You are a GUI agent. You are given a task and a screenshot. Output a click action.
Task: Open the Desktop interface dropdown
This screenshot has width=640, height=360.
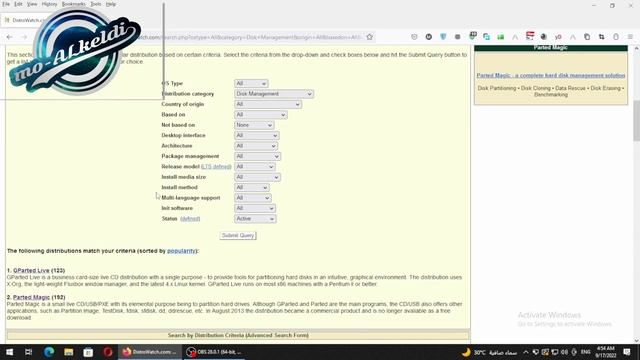pyautogui.click(x=257, y=136)
